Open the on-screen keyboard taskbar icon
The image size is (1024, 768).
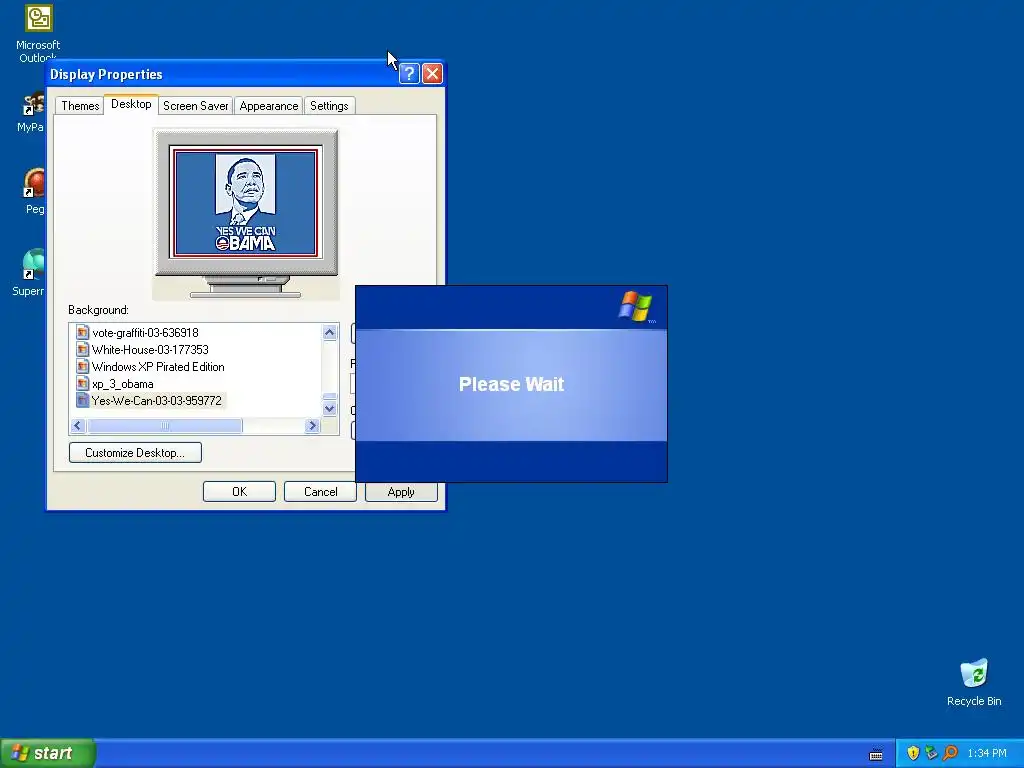(x=876, y=754)
